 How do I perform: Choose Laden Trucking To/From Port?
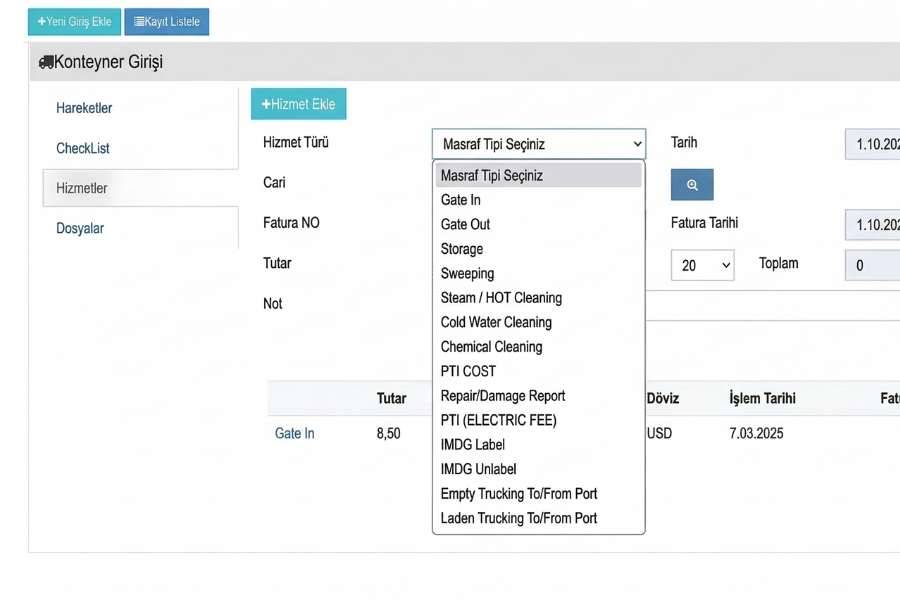tap(519, 518)
